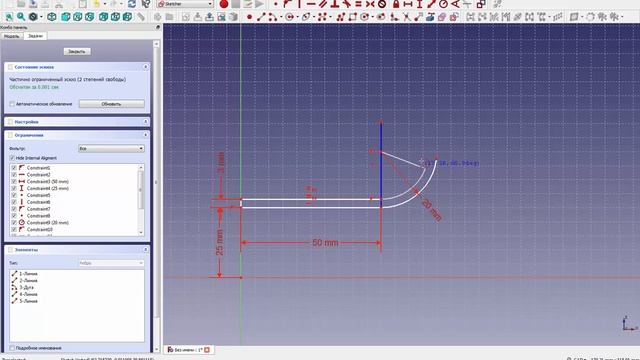Select the create circle tool
Screen dimensions: 640x360
point(289,17)
